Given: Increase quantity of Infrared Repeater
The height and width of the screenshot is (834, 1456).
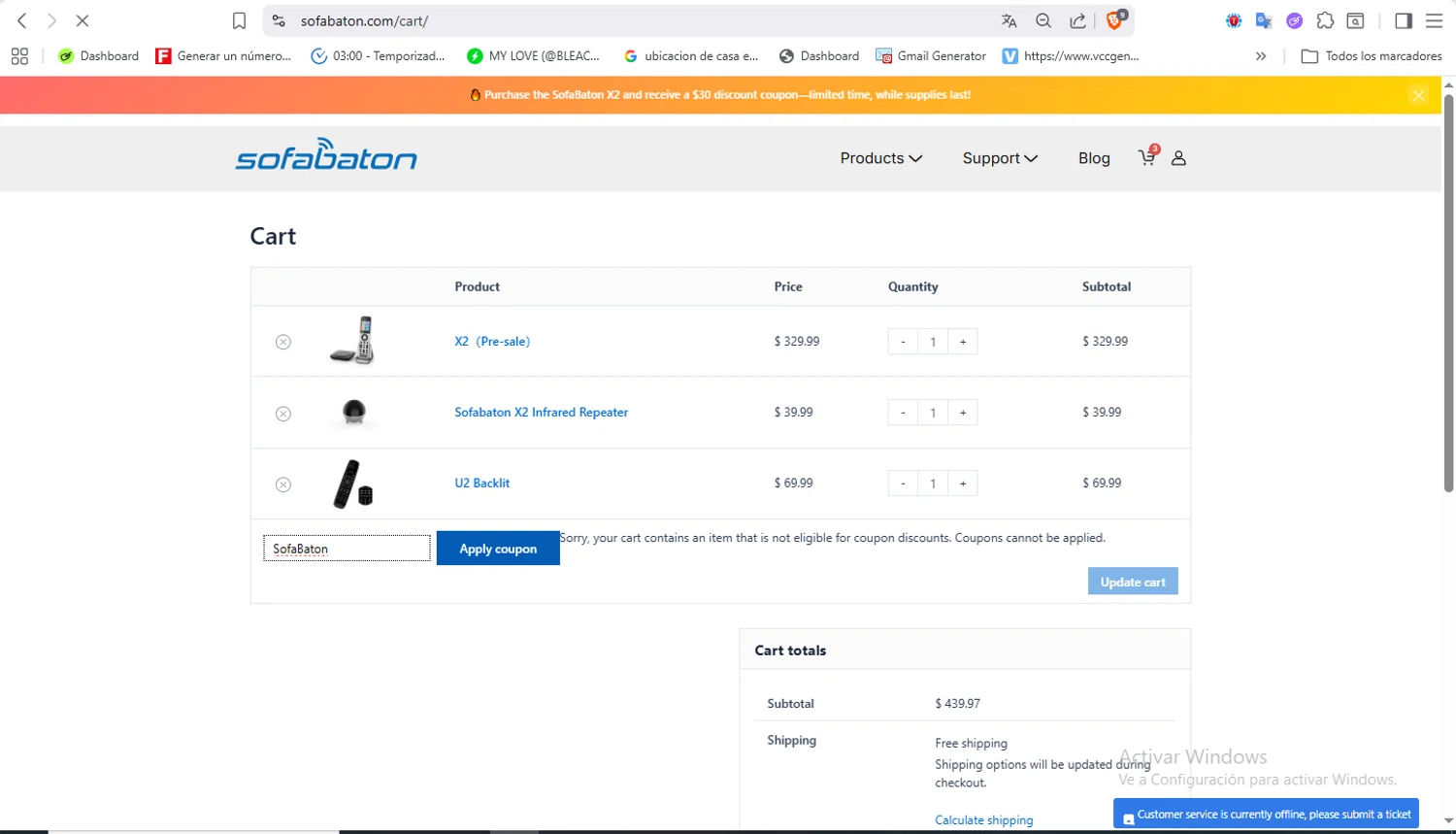Looking at the screenshot, I should coord(963,413).
